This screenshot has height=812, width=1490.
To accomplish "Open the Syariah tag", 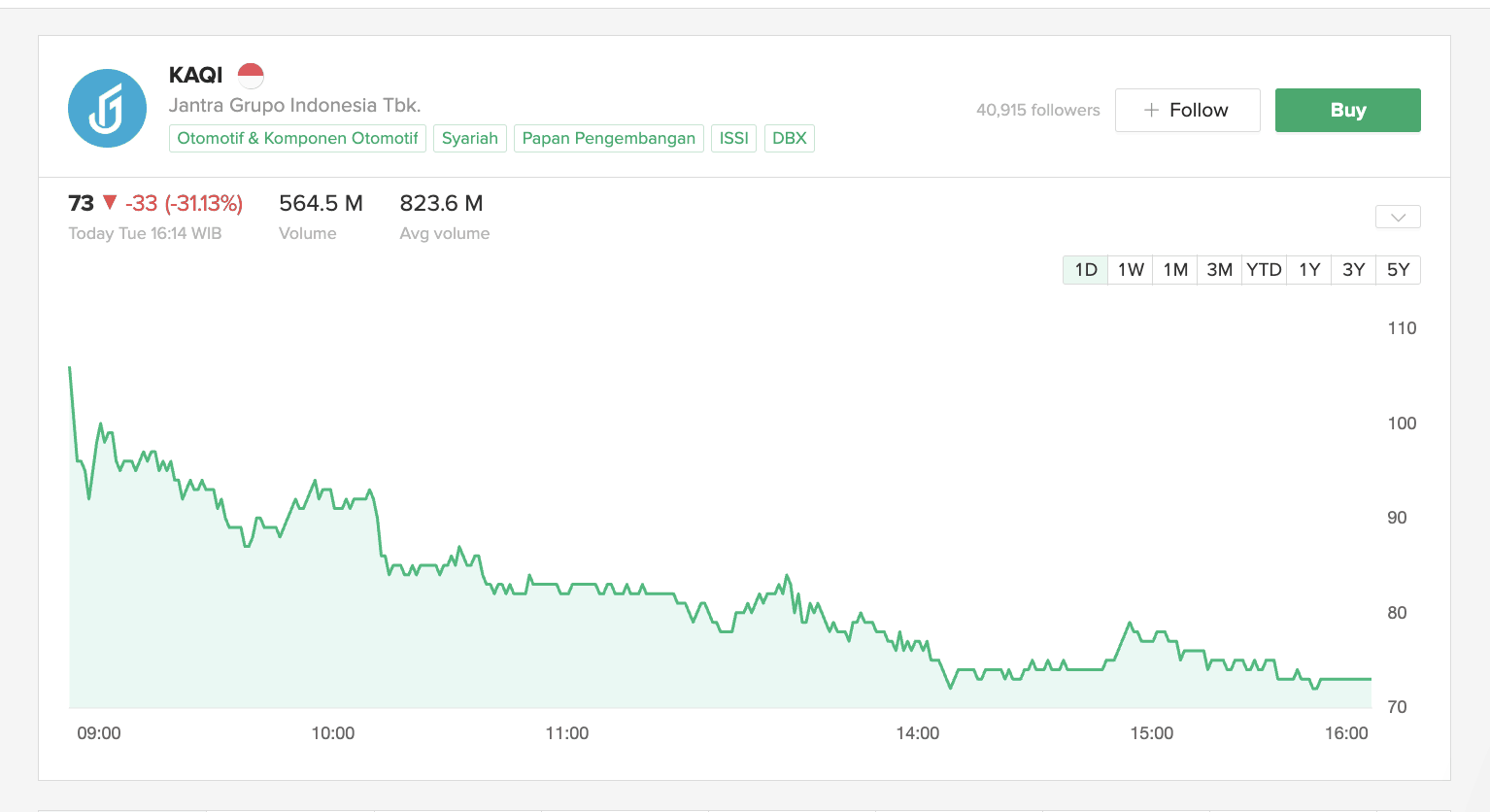I will 470,138.
